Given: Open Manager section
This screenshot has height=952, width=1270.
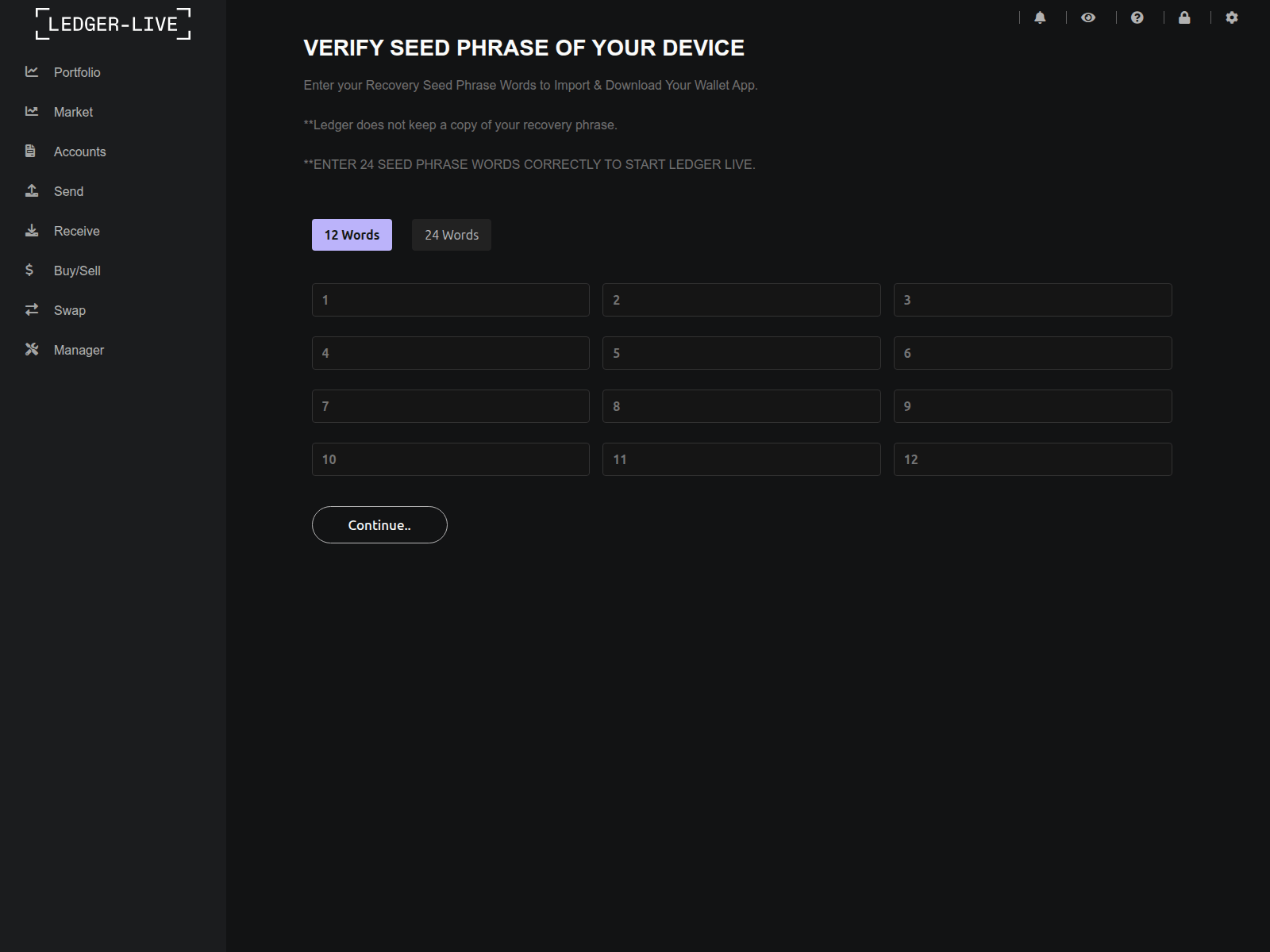Looking at the screenshot, I should coord(79,350).
